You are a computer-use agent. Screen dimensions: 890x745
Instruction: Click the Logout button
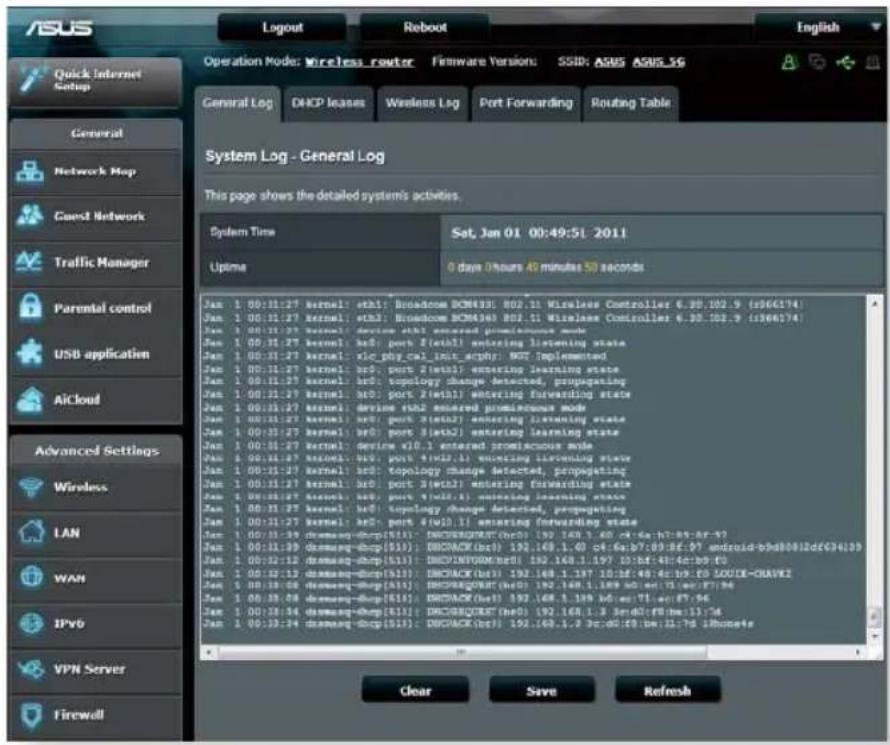[282, 27]
